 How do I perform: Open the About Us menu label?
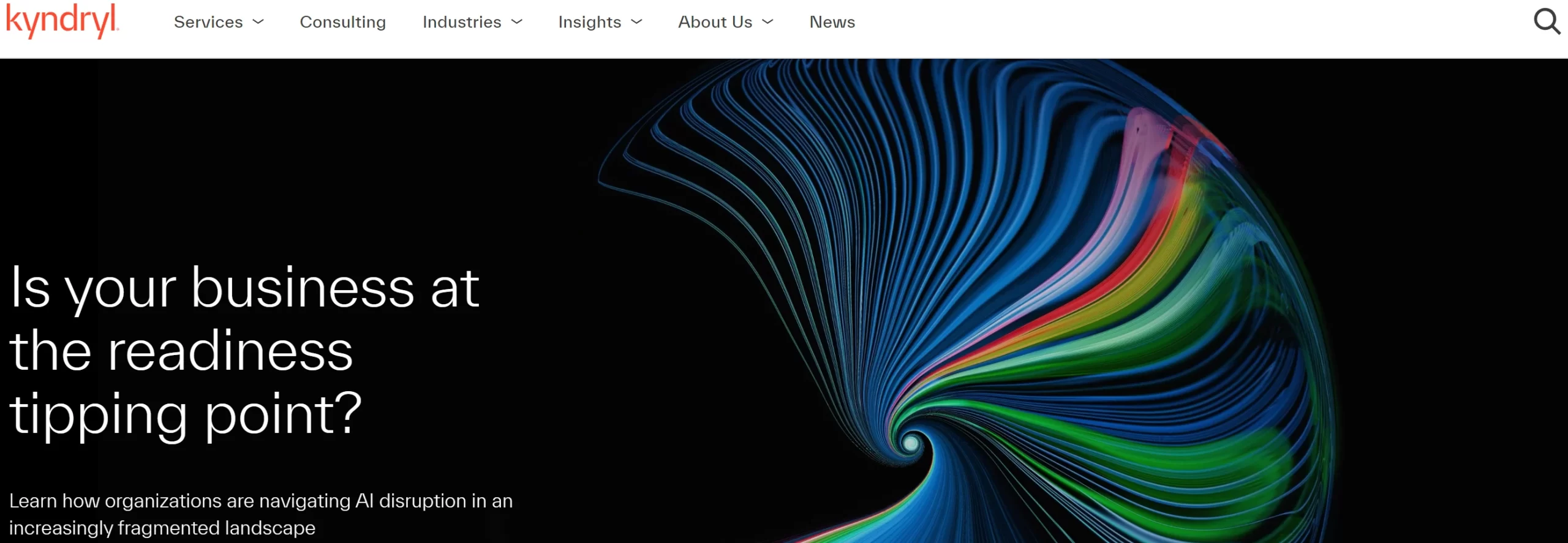715,22
